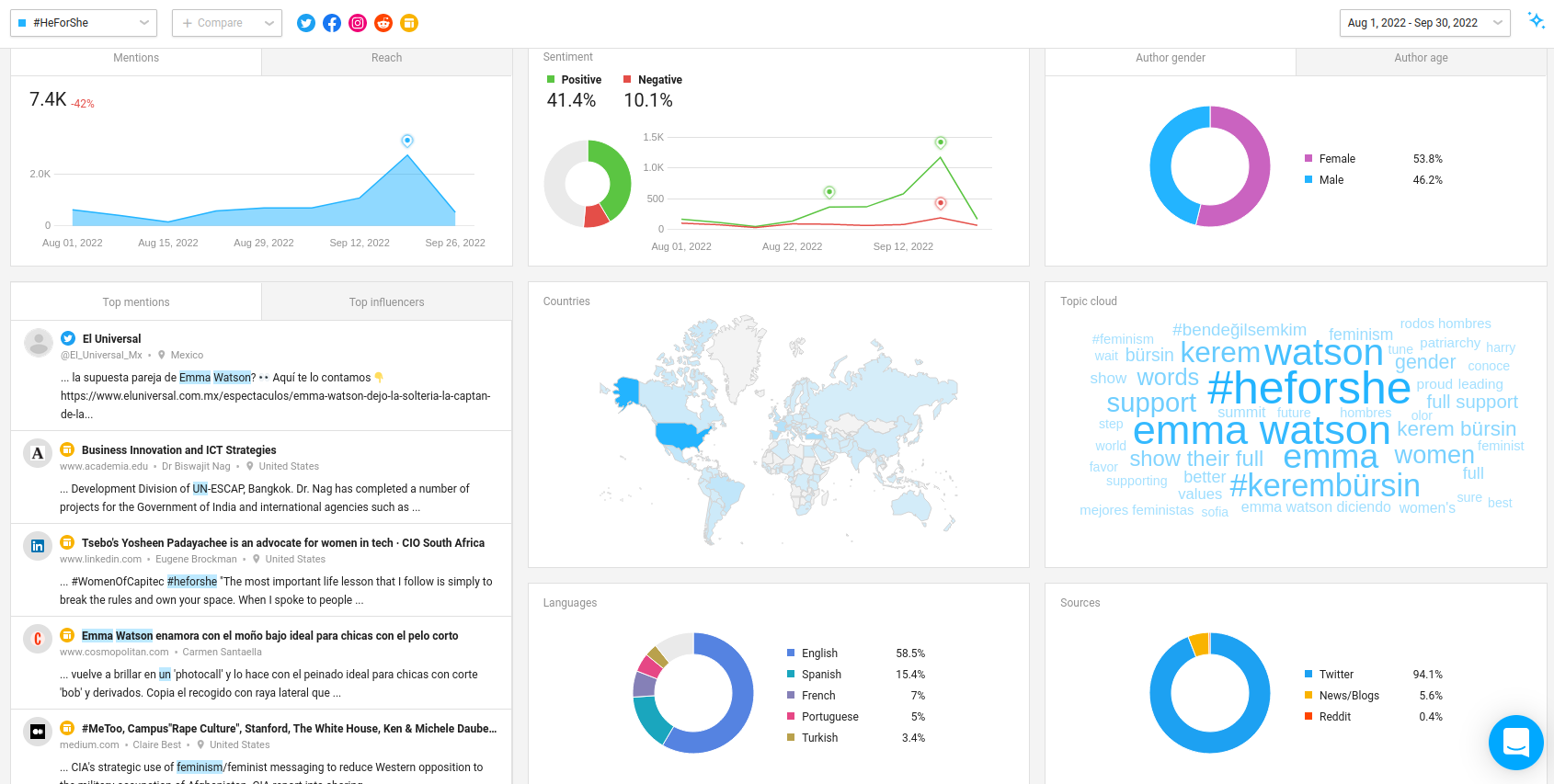Open the #HeForShe topic dropdown
Image resolution: width=1554 pixels, height=784 pixels.
click(84, 23)
